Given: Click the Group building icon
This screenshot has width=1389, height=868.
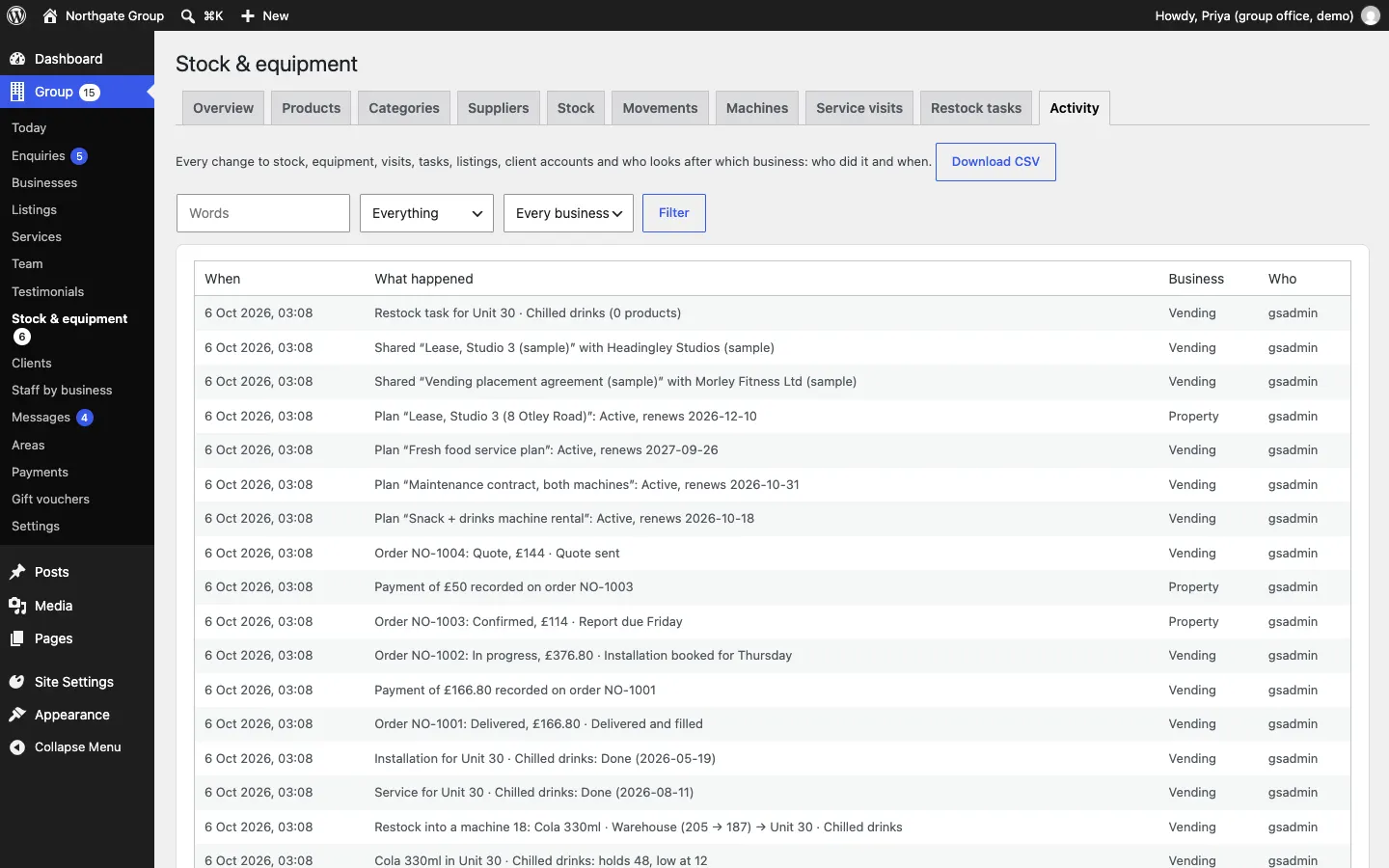Looking at the screenshot, I should pos(17,92).
